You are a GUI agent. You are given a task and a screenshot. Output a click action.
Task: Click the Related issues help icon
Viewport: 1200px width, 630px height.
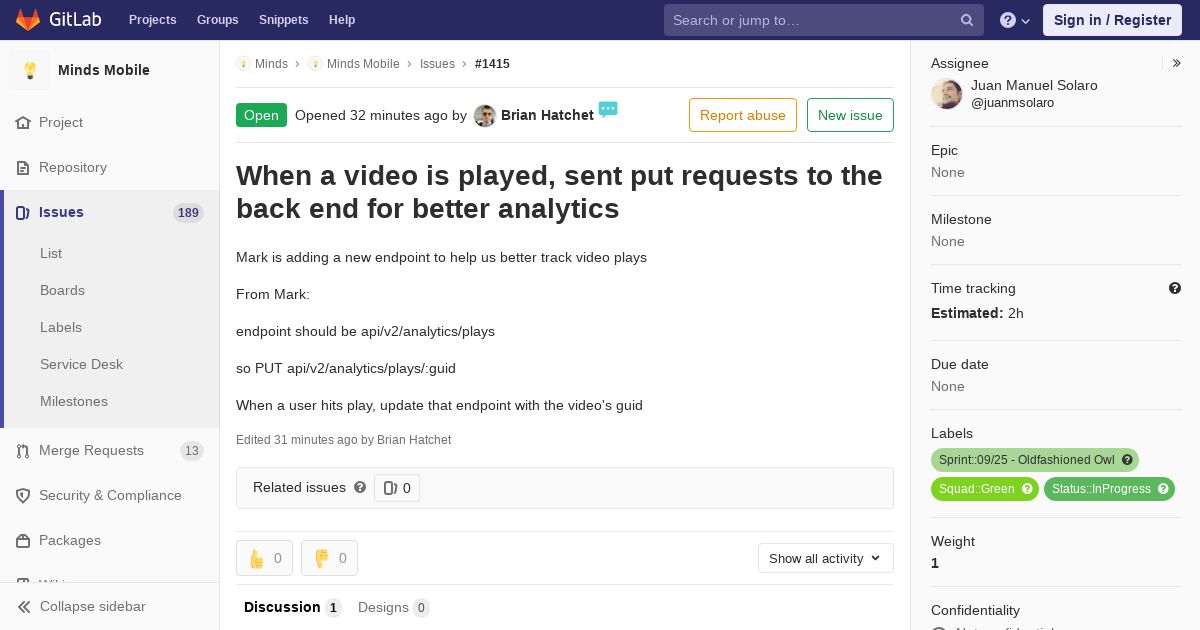click(x=360, y=487)
